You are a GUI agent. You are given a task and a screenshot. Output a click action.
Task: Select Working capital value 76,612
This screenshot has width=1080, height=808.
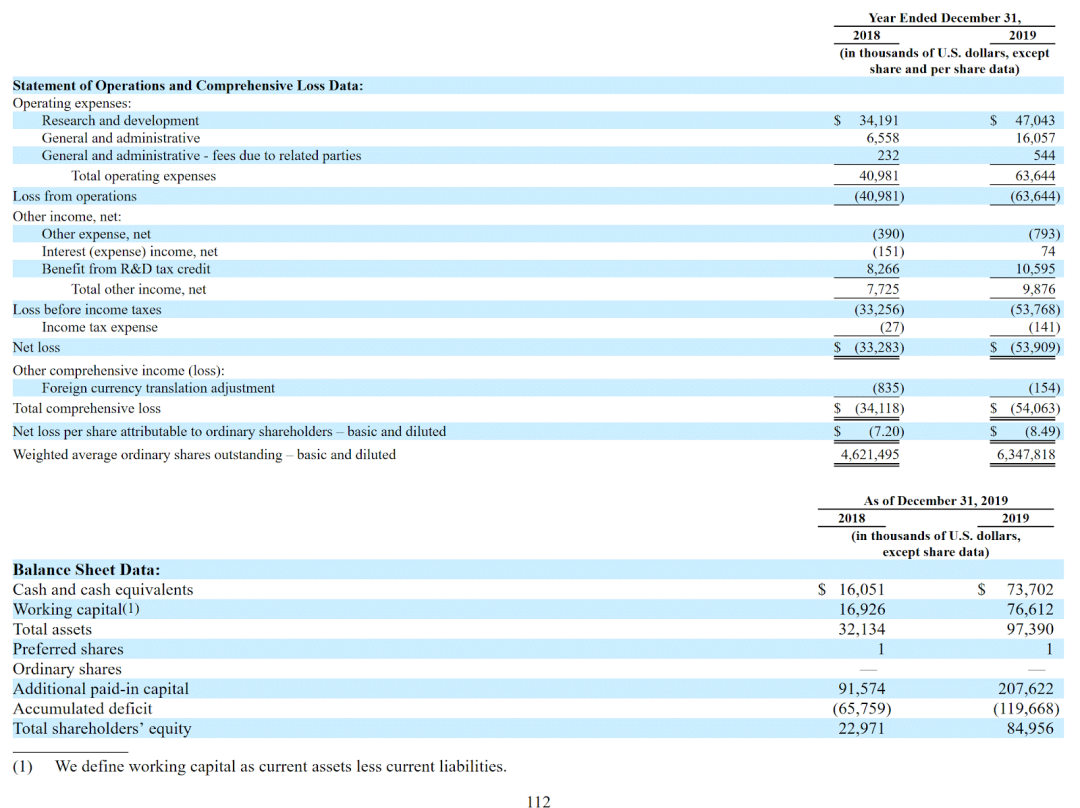point(1030,610)
